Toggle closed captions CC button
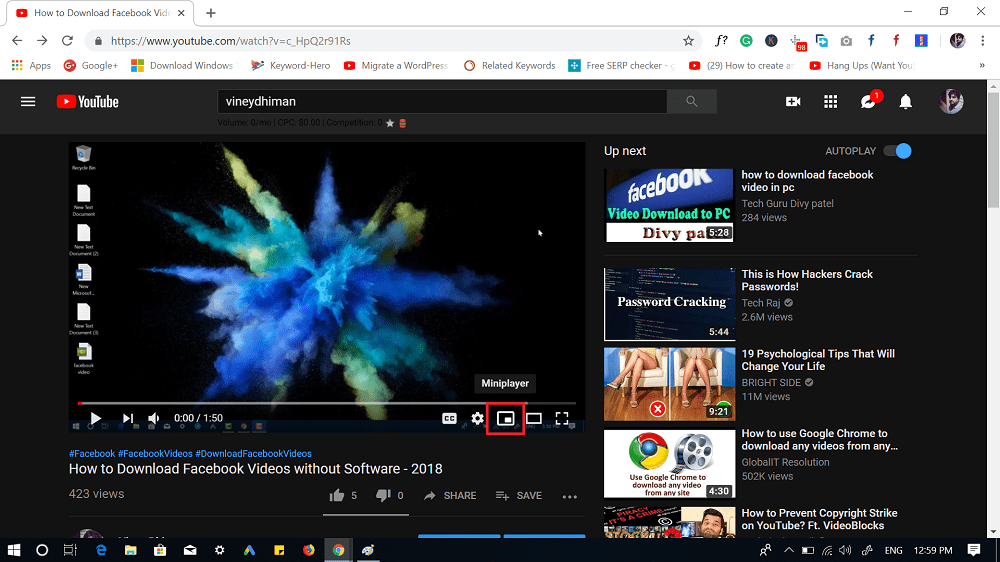 point(449,418)
